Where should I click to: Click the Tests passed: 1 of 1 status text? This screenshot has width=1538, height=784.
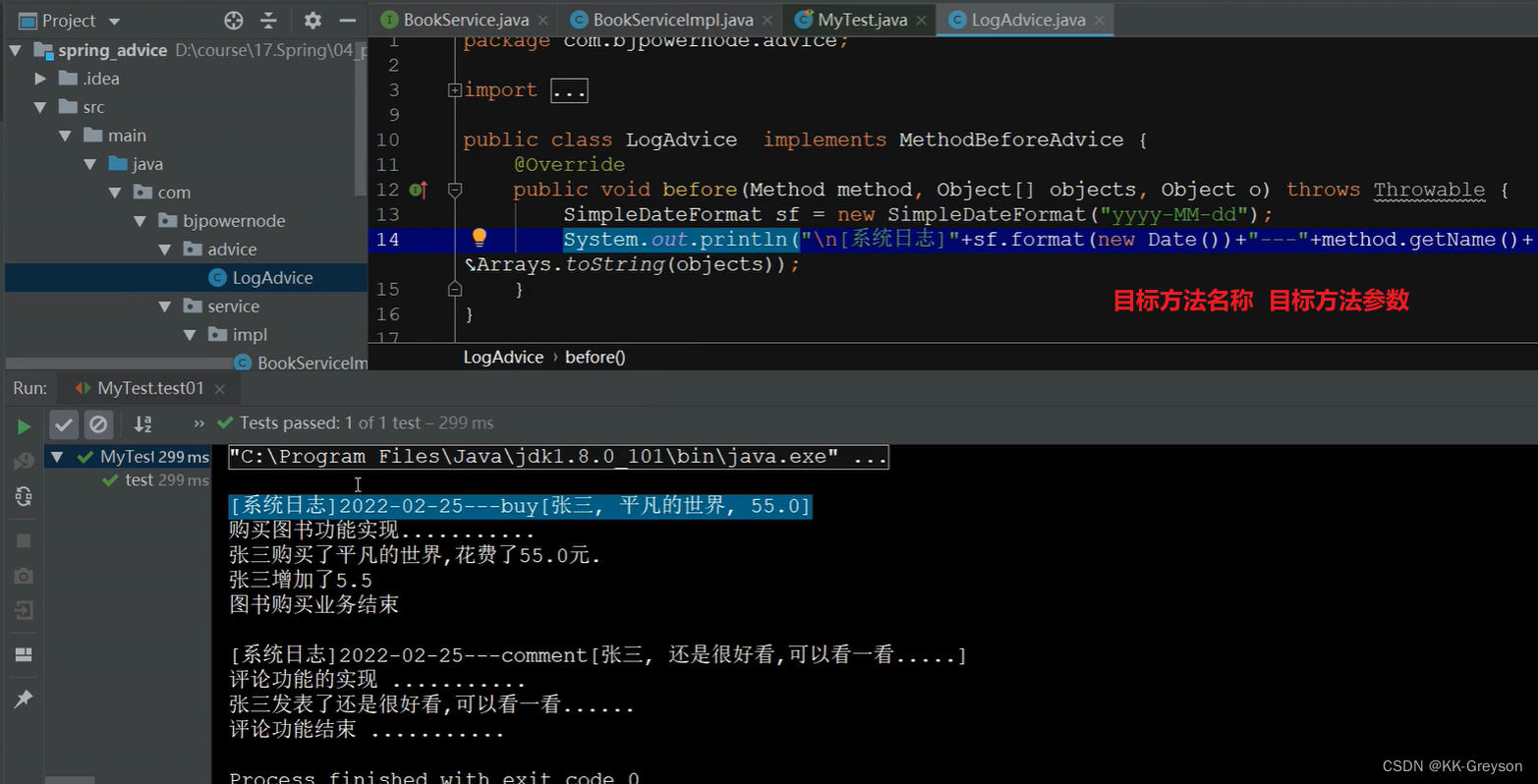pyautogui.click(x=367, y=422)
